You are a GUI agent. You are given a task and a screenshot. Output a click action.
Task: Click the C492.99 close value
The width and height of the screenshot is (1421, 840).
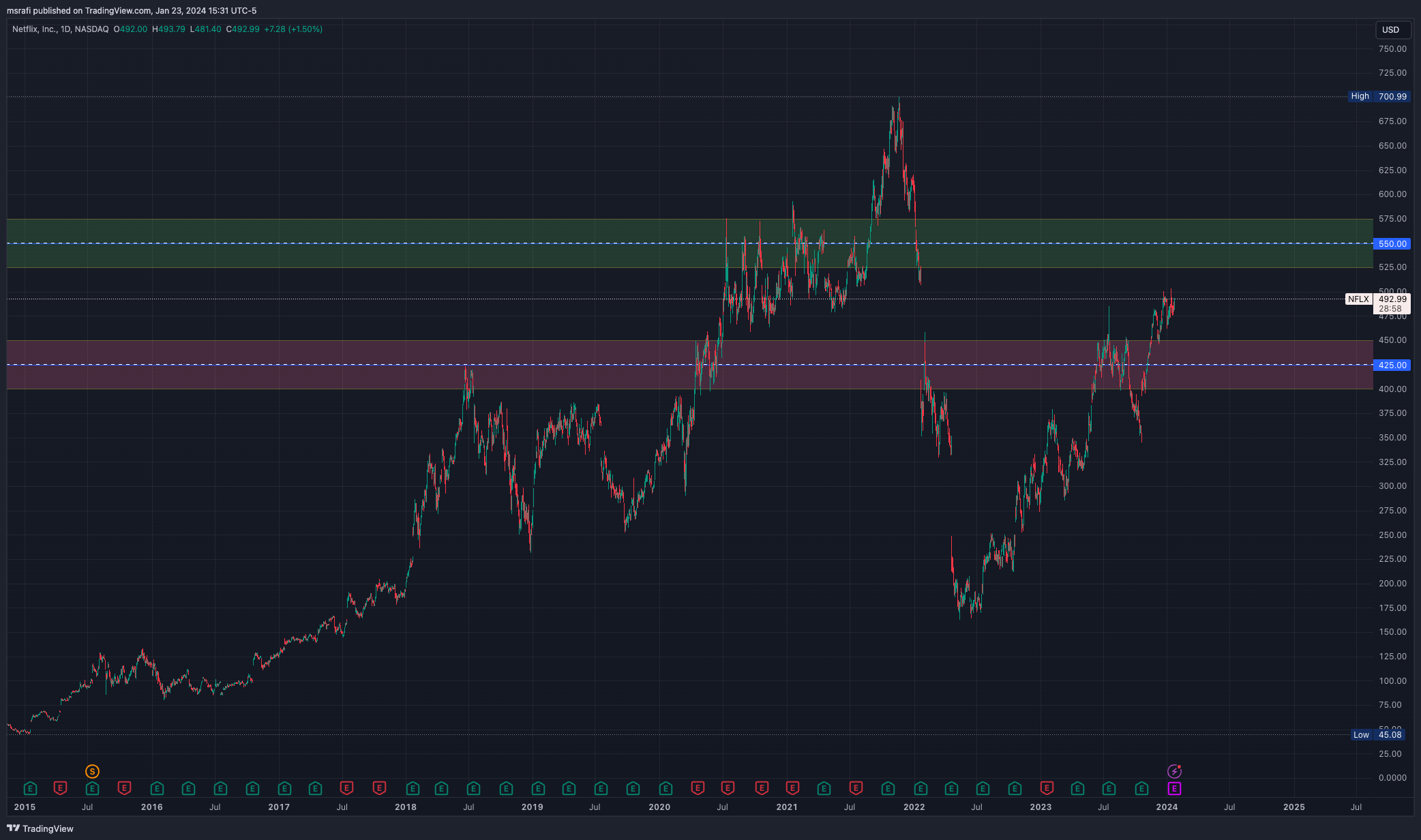pos(243,29)
